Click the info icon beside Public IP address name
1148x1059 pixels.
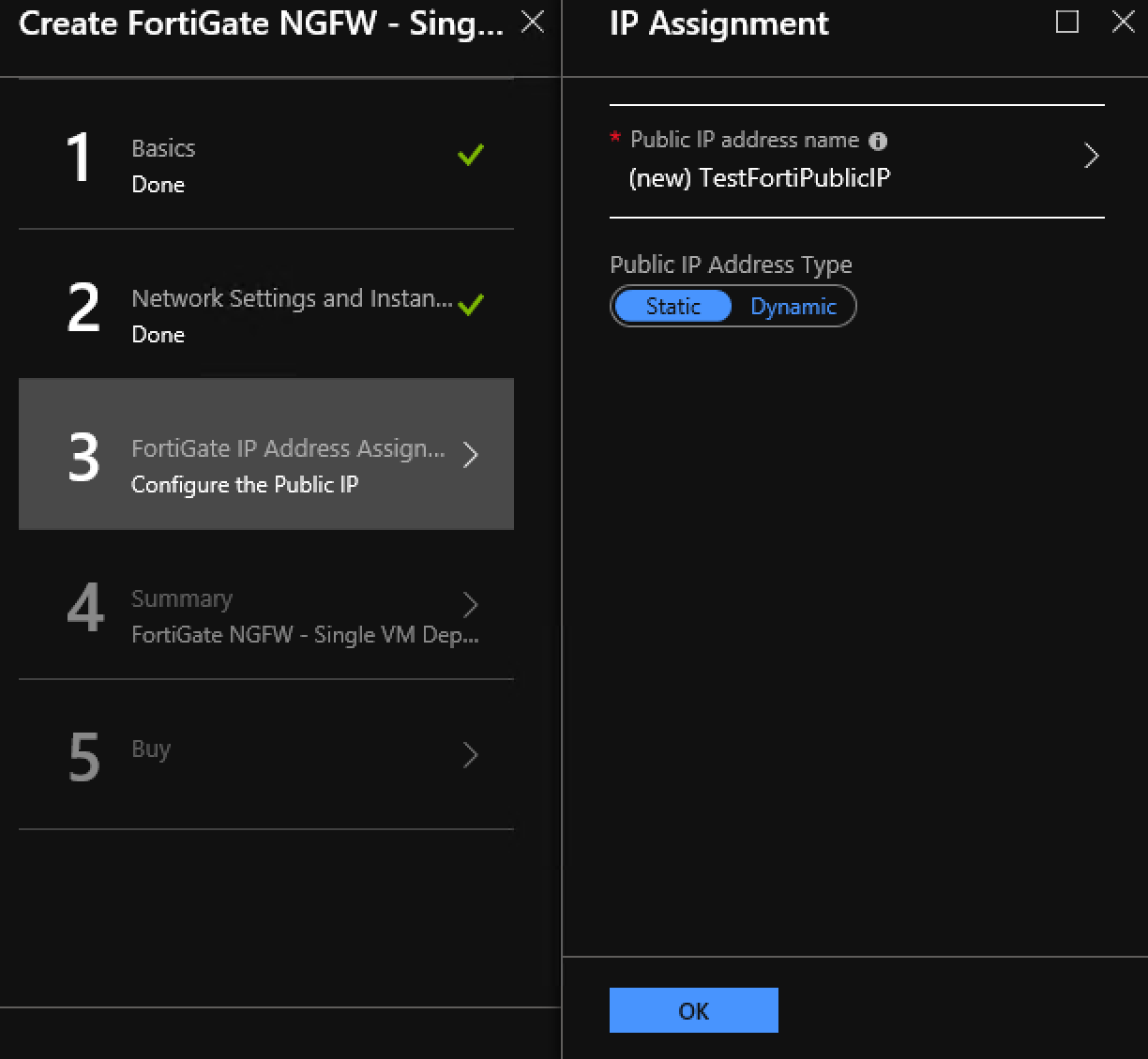[878, 141]
